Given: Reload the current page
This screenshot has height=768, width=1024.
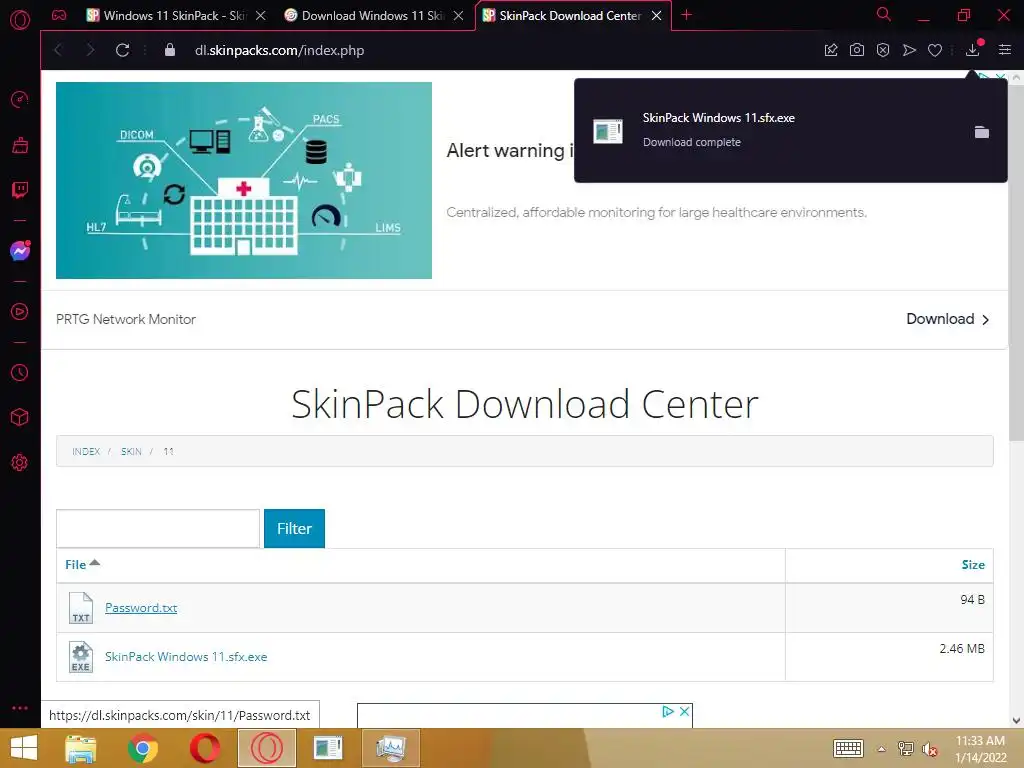Looking at the screenshot, I should point(122,50).
